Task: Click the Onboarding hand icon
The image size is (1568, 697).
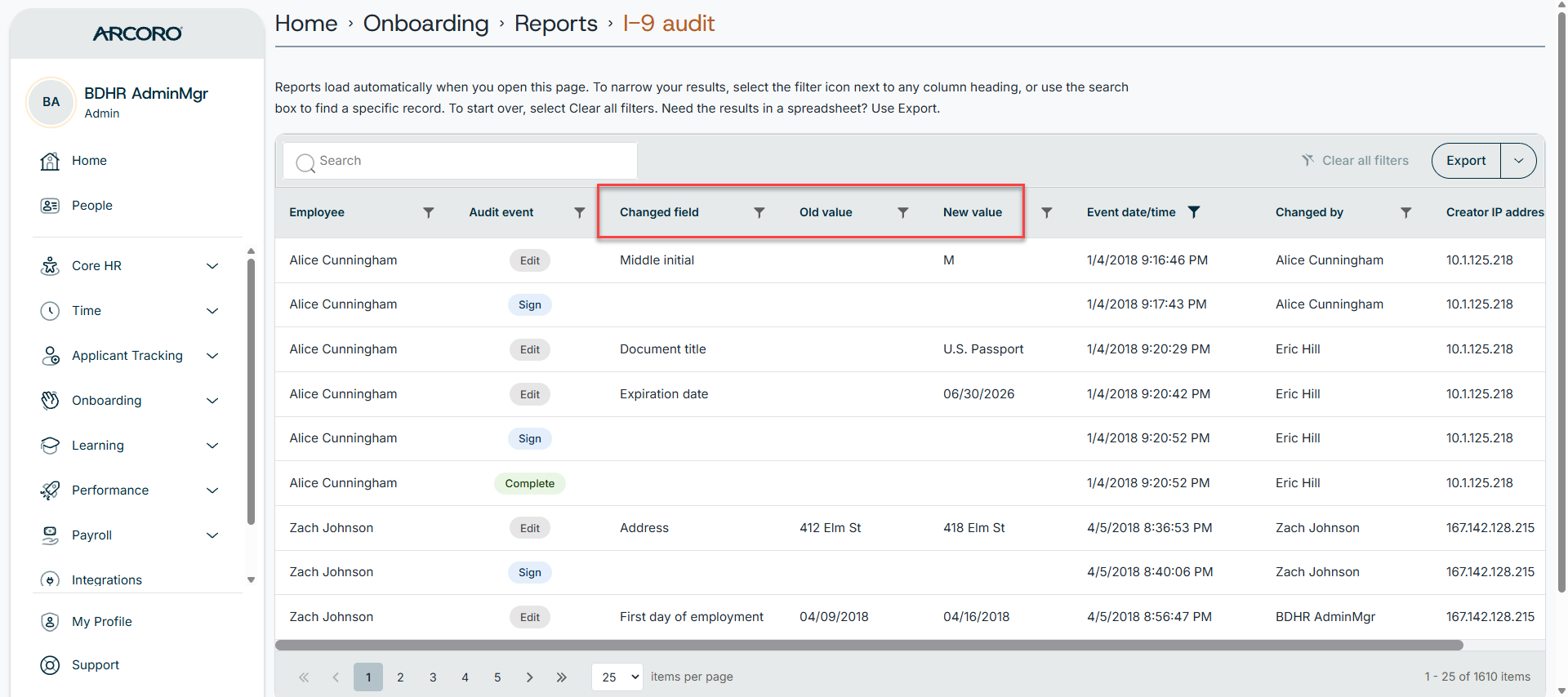Action: point(50,401)
